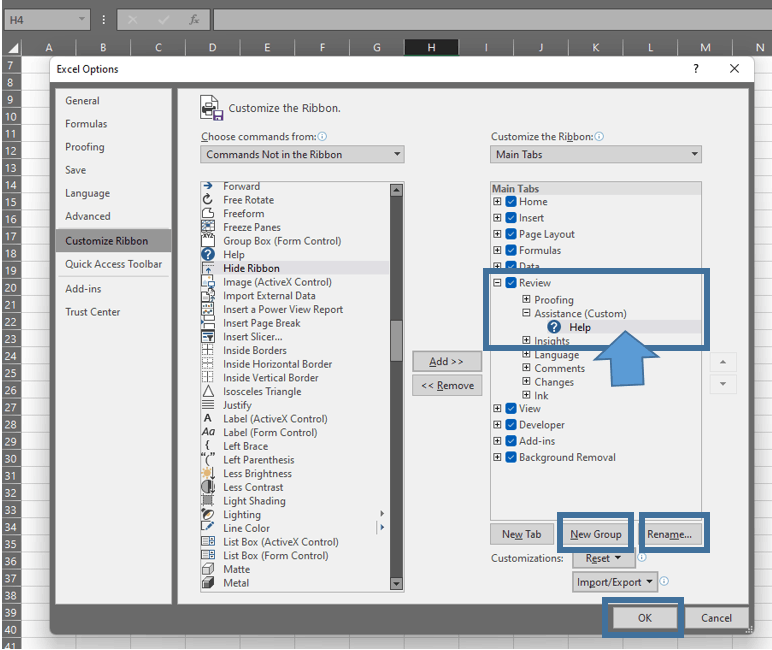772x650 pixels.
Task: Click the Freeform shape icon
Action: (208, 213)
